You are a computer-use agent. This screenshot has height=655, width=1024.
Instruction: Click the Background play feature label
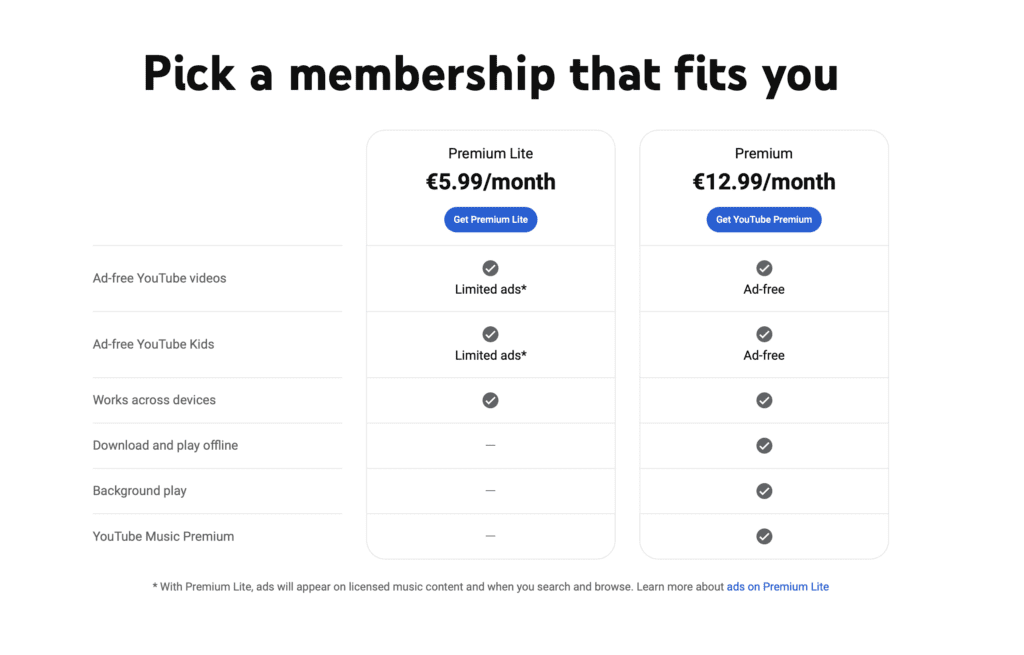click(140, 490)
